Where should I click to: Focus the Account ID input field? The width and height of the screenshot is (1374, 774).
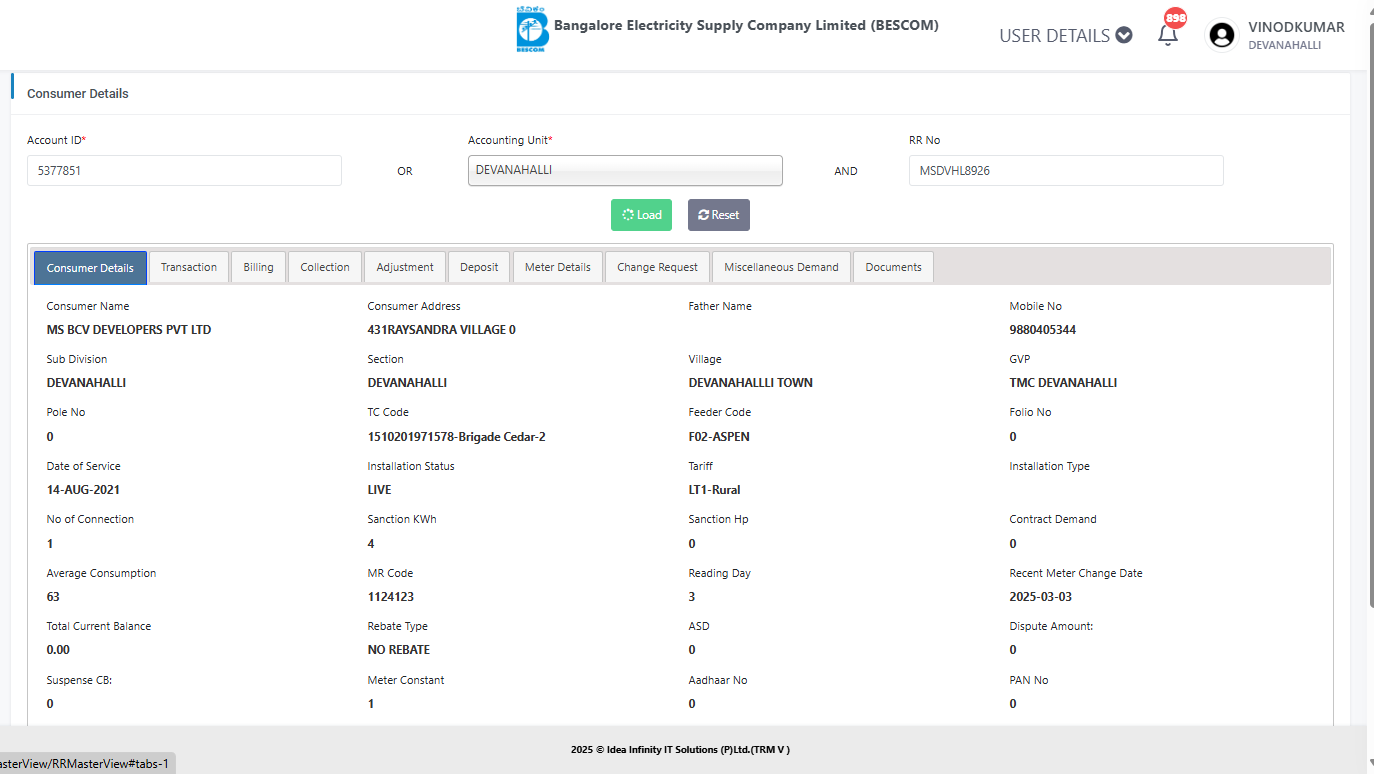[x=184, y=170]
